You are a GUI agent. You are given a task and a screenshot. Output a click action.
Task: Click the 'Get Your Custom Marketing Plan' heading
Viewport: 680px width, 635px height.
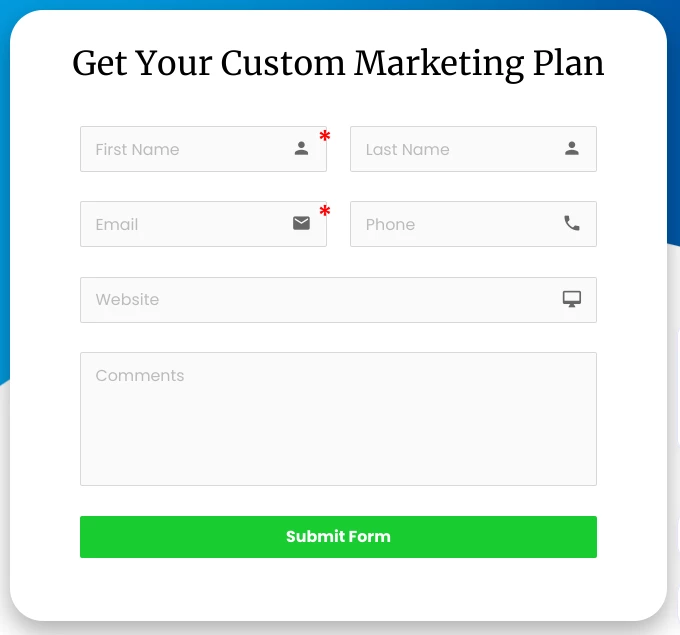[x=338, y=64]
